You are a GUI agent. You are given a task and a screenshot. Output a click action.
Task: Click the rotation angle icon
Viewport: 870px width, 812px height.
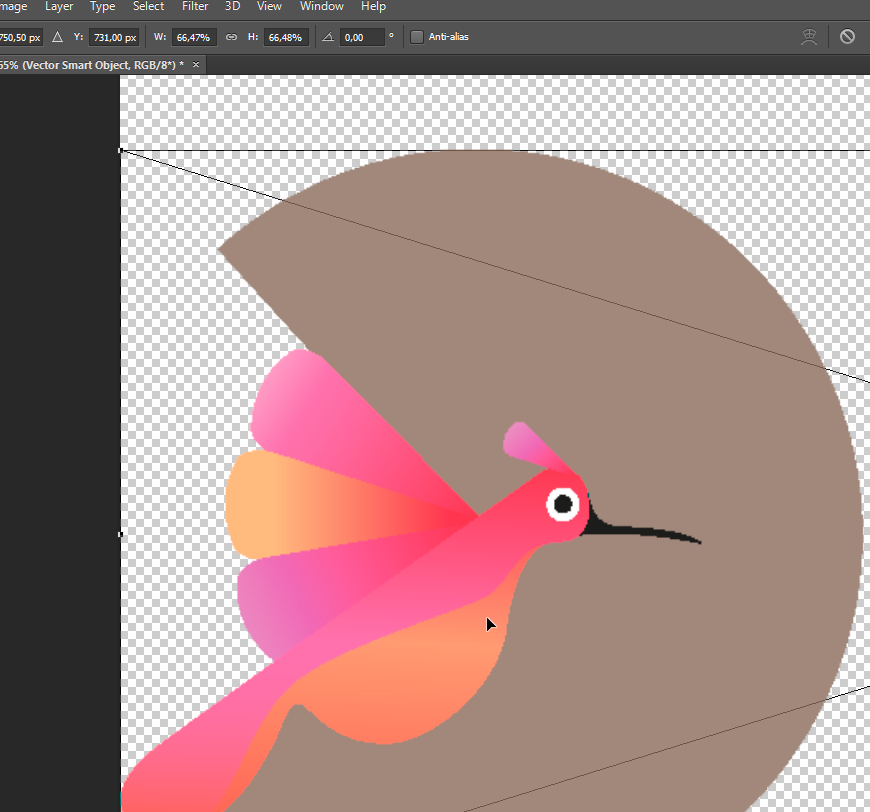327,37
